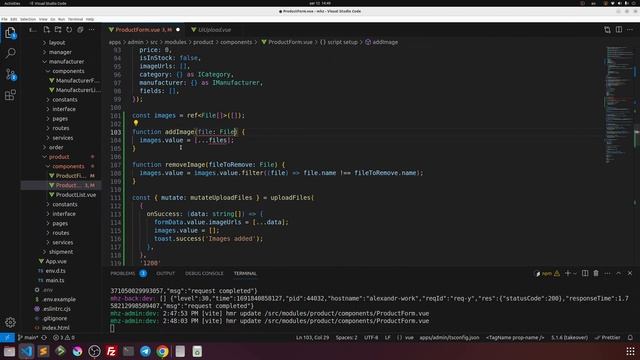This screenshot has width=640, height=360.
Task: Click LF end-of-line in status bar
Action: [388, 338]
